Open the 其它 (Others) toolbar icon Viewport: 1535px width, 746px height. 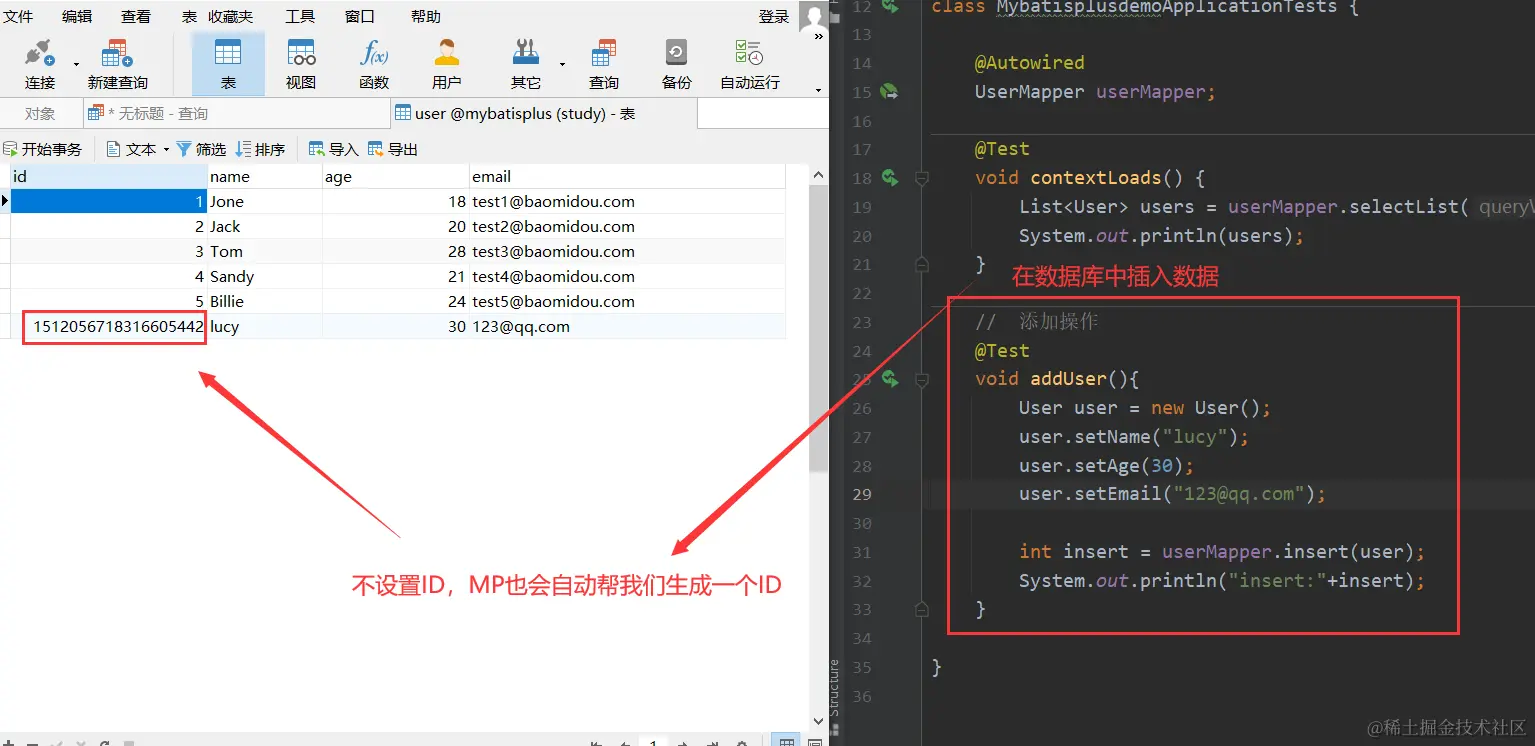525,64
